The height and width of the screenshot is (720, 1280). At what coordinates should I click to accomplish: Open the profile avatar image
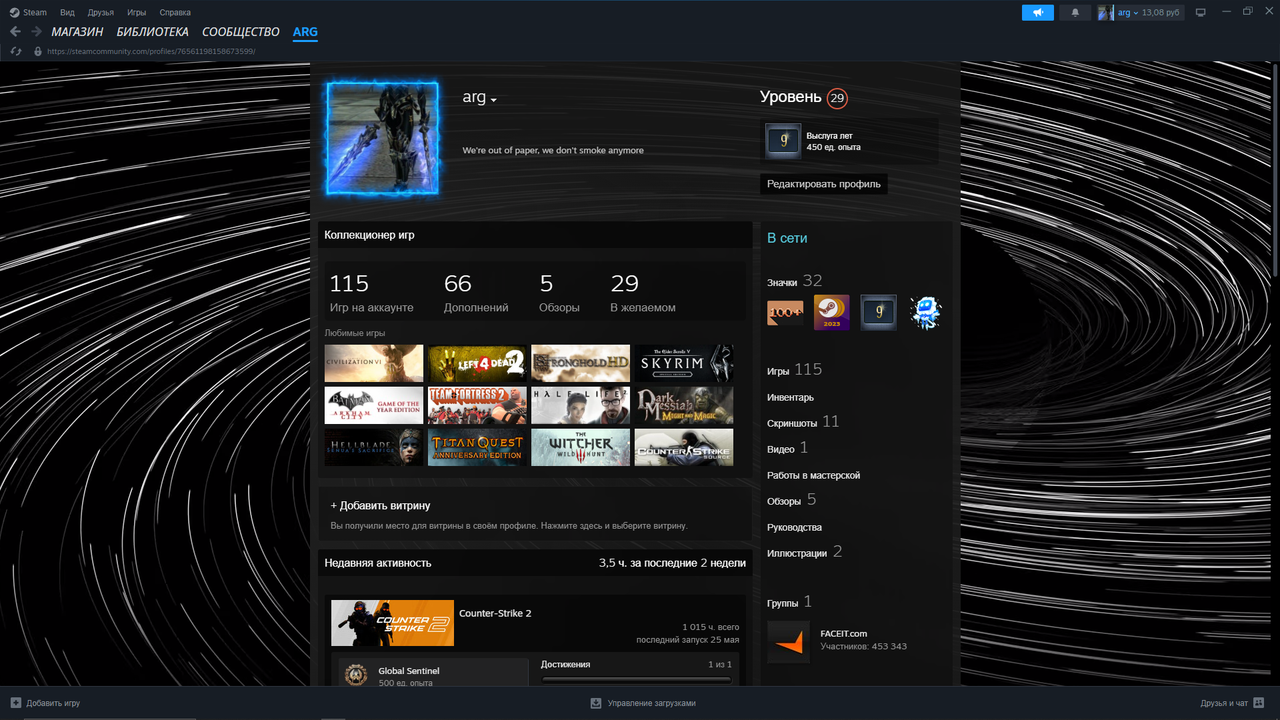point(382,138)
